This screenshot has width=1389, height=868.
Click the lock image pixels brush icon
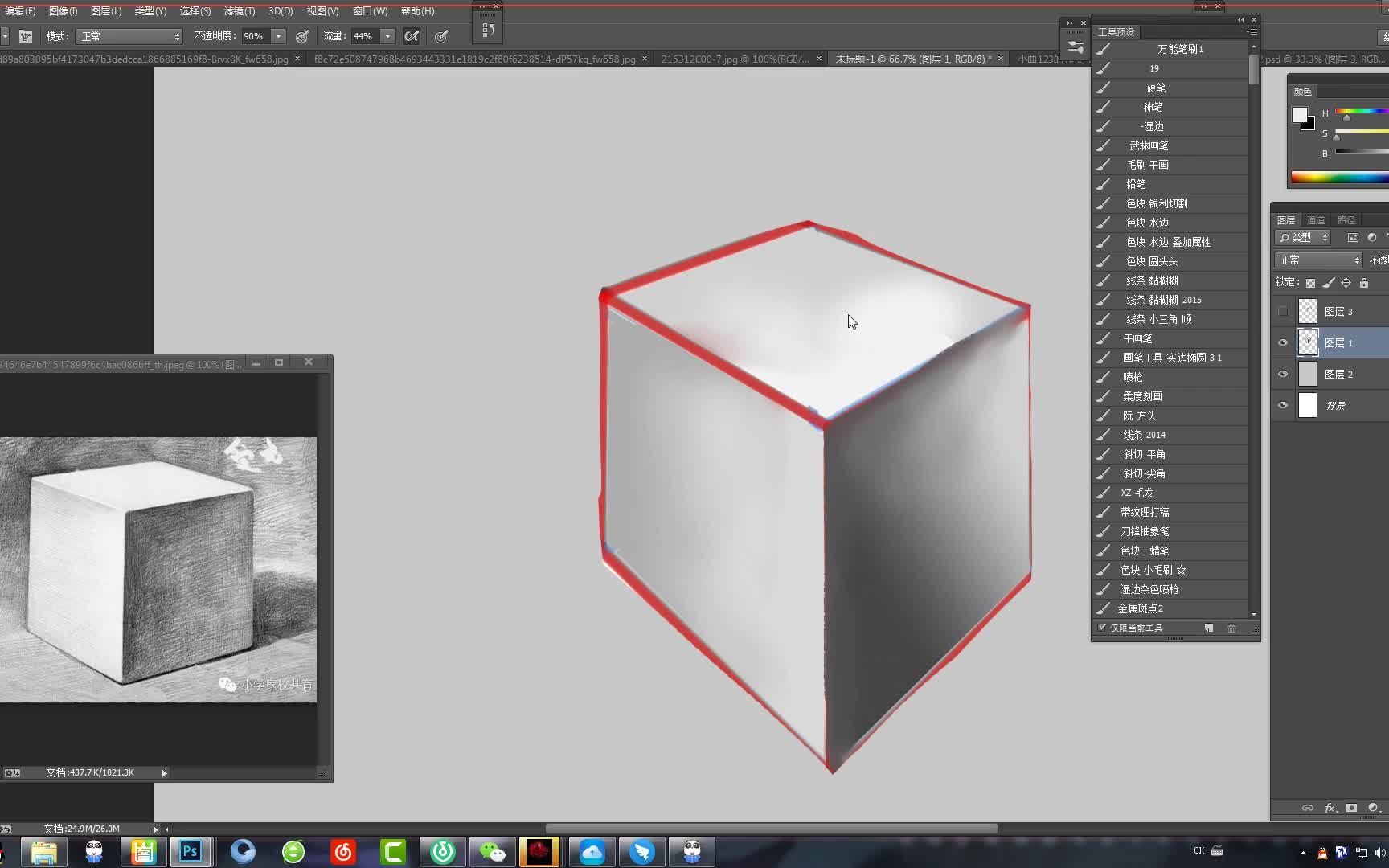[1328, 283]
